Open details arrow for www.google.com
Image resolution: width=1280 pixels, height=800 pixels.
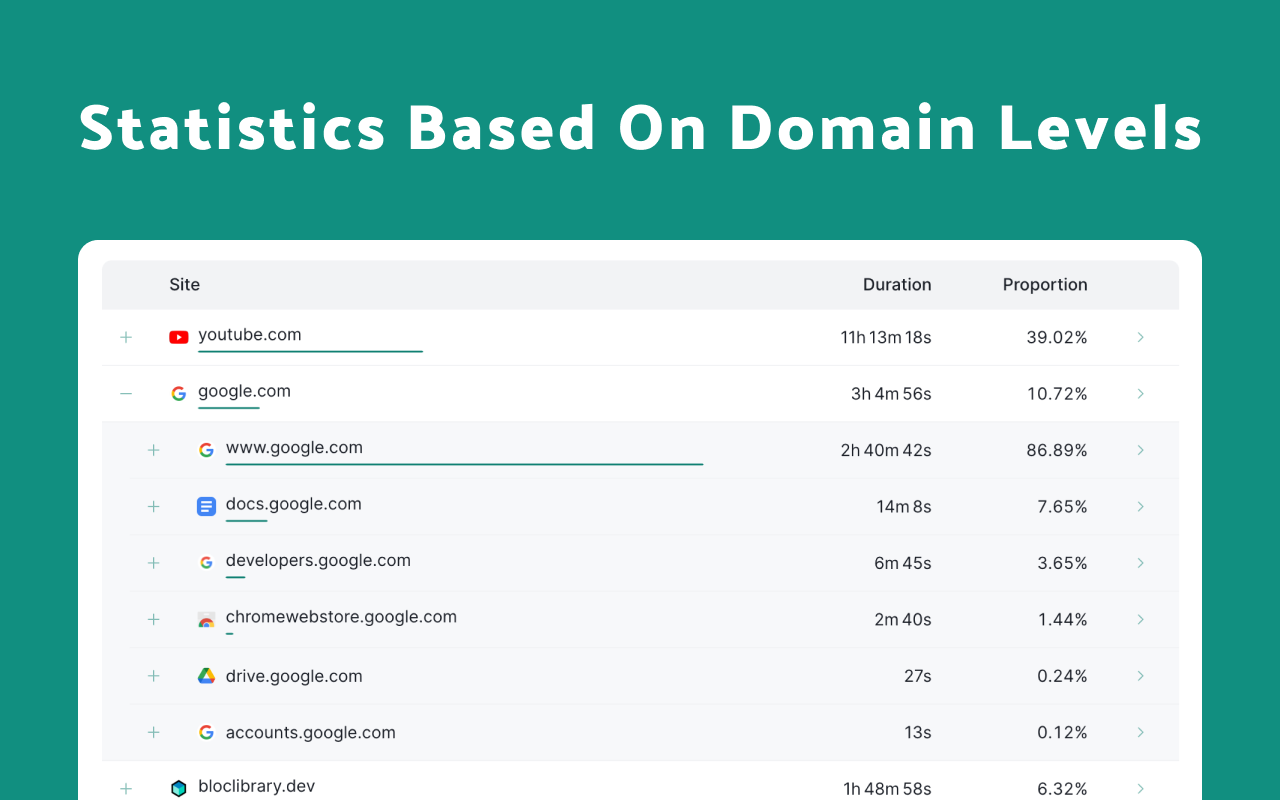tap(1141, 450)
